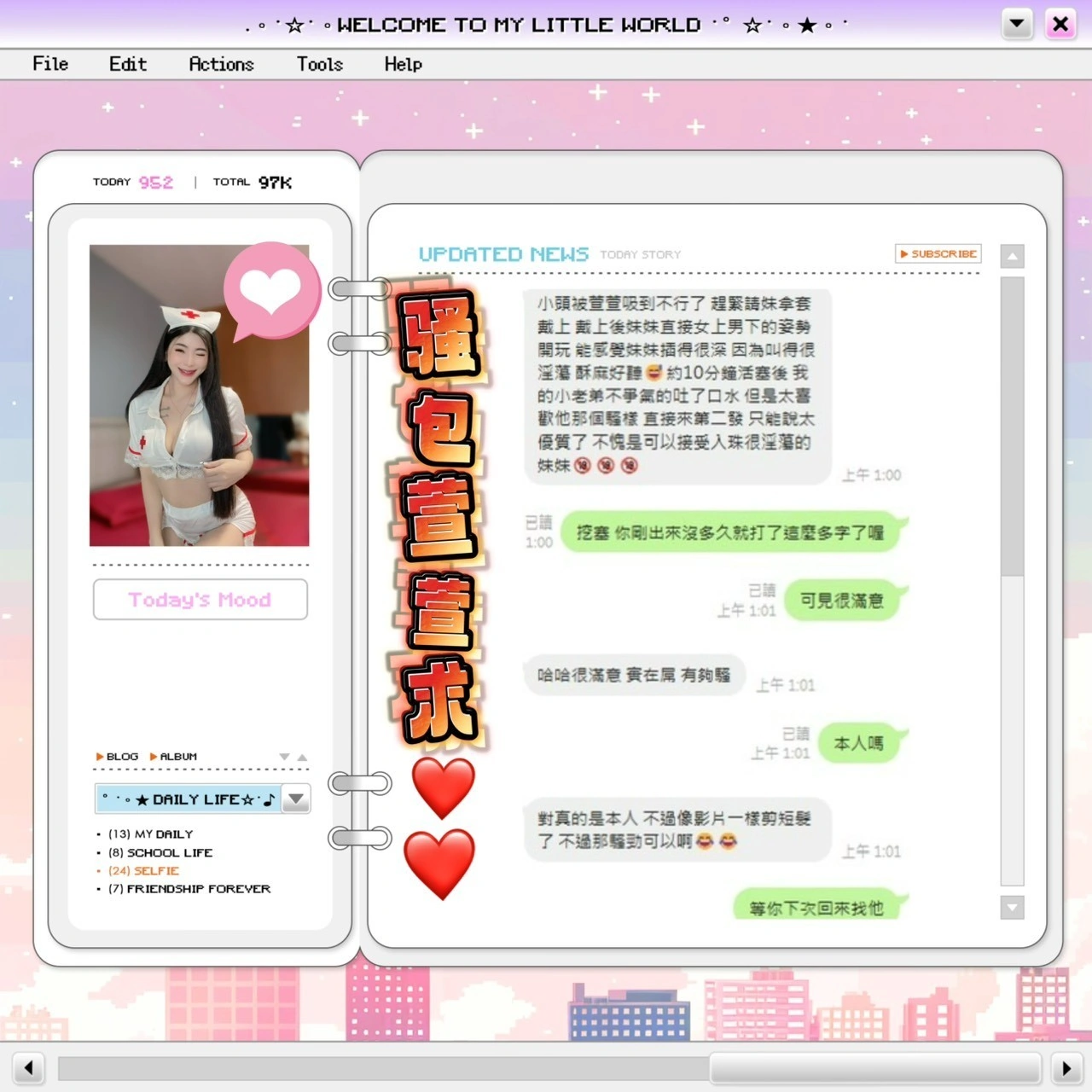
Task: Click the small down triangle beside Album
Action: [284, 757]
